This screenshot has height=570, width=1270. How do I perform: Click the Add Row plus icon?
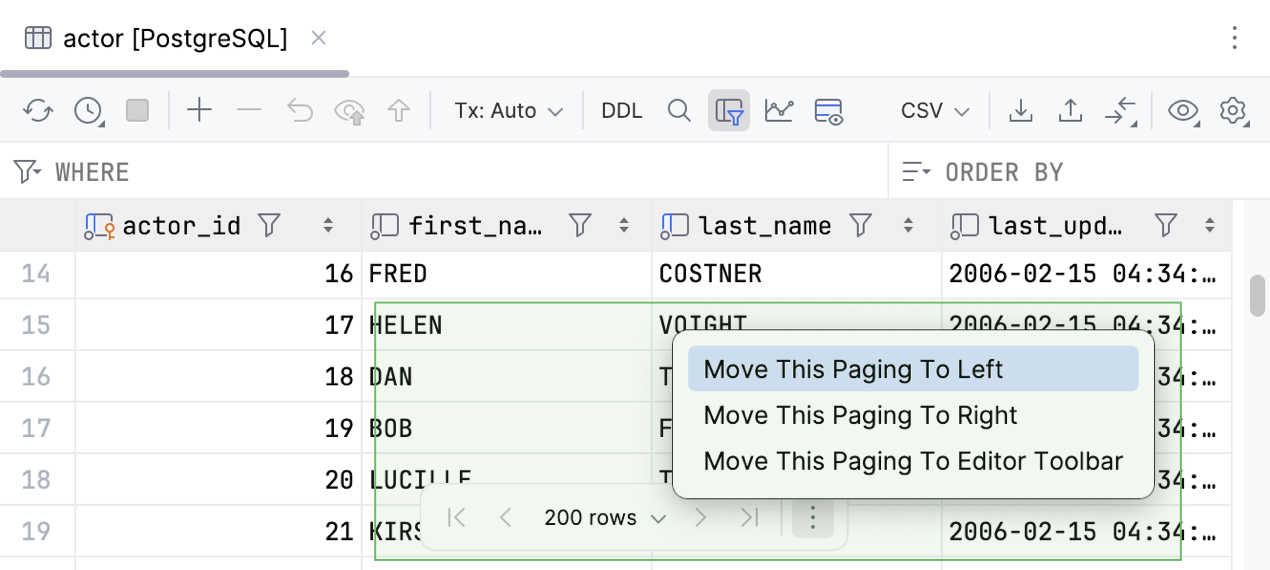click(200, 110)
